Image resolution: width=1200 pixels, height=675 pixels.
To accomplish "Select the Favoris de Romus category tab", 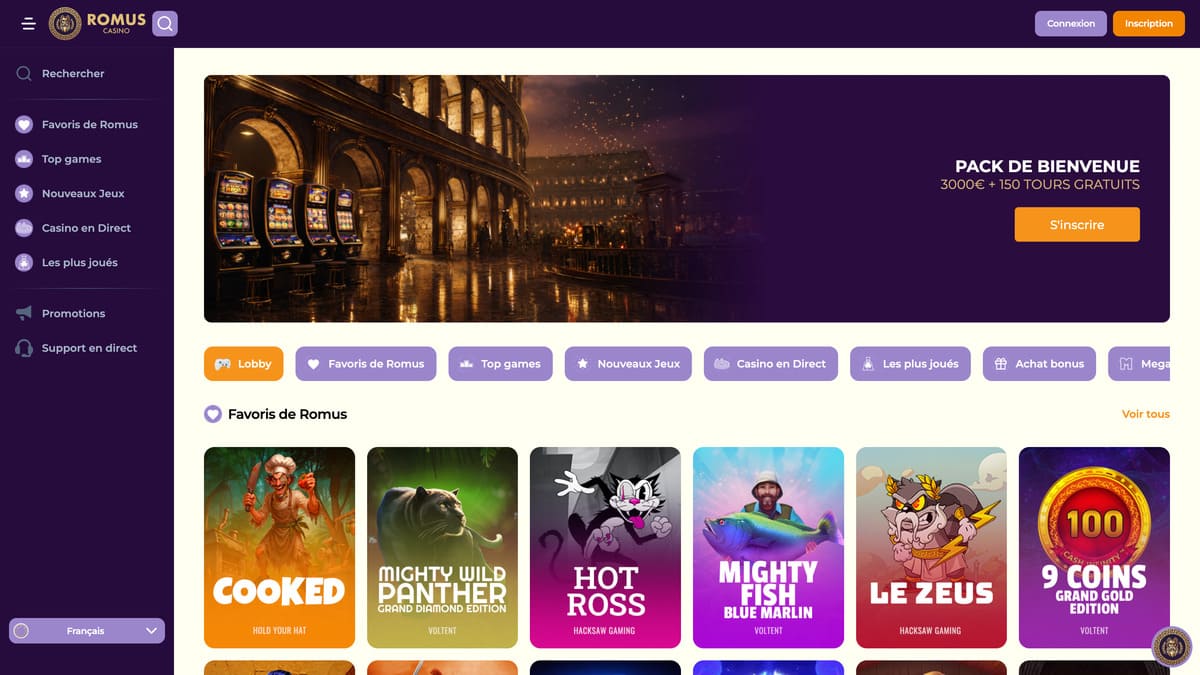I will point(366,364).
